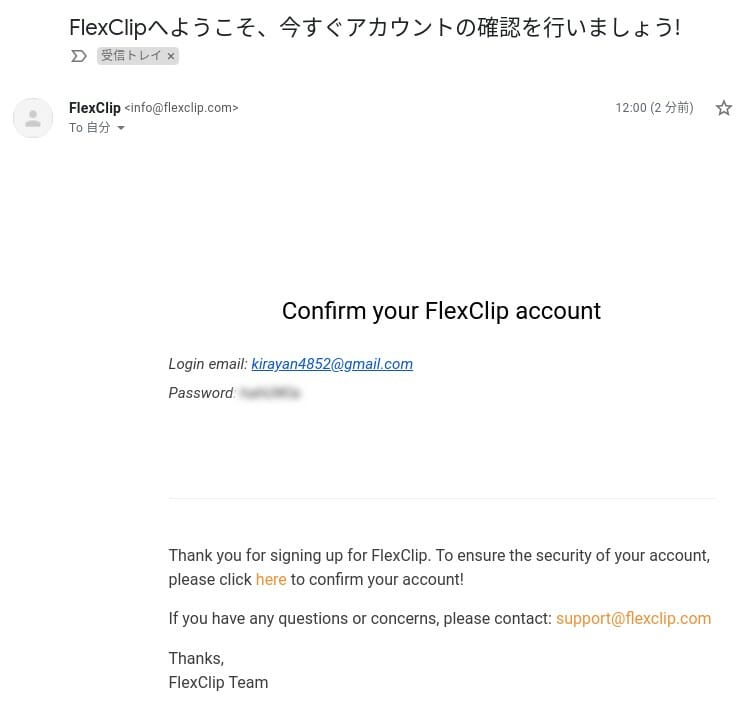Remove the 受信トレイ label with its x
The height and width of the screenshot is (722, 742).
171,56
